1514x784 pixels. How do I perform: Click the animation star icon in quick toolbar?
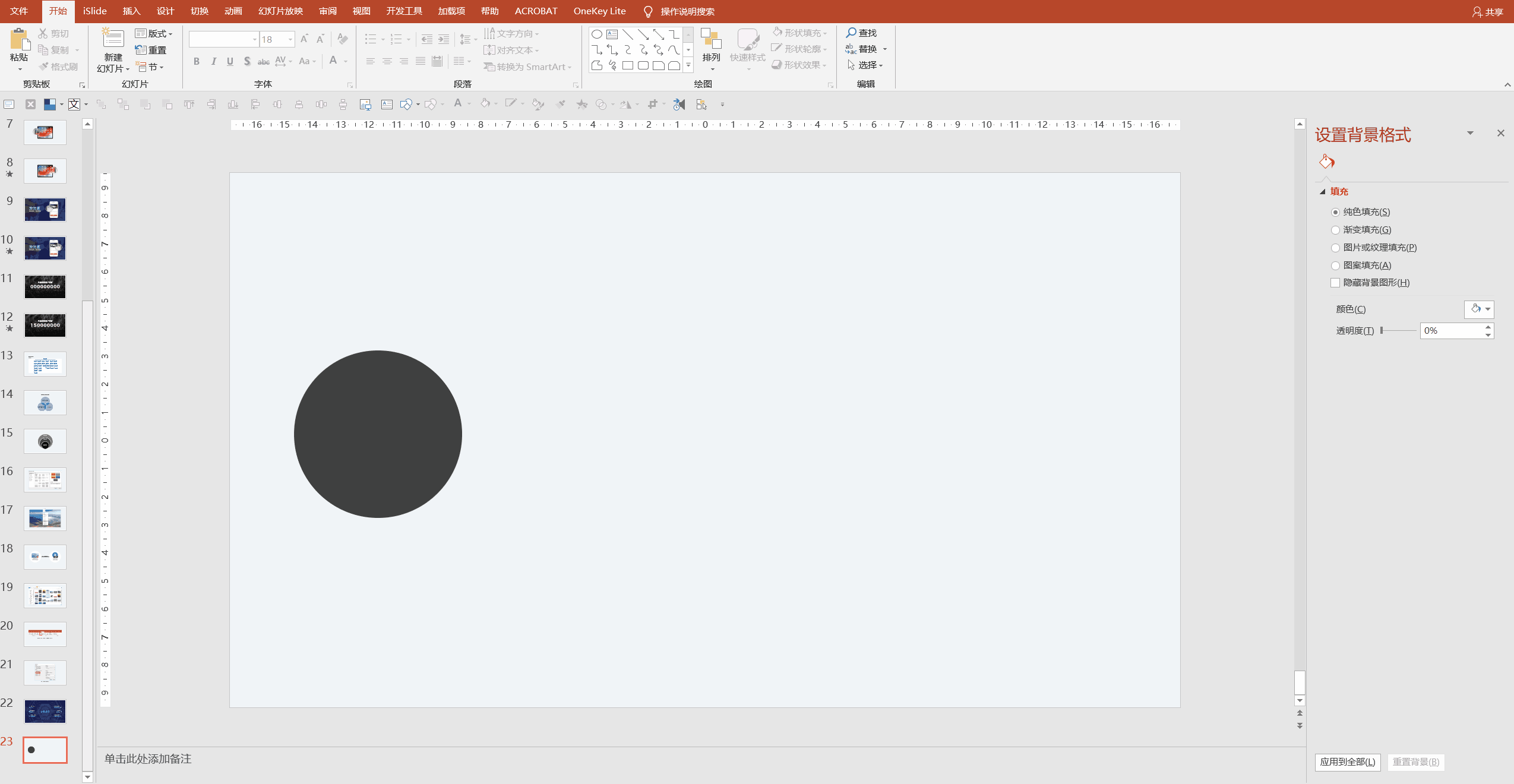click(581, 105)
